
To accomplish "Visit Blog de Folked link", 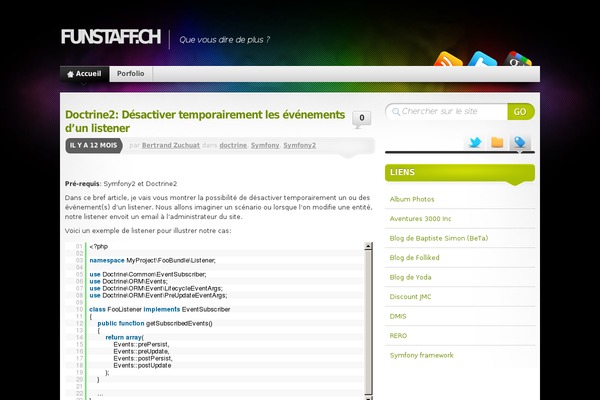I will pyautogui.click(x=414, y=258).
